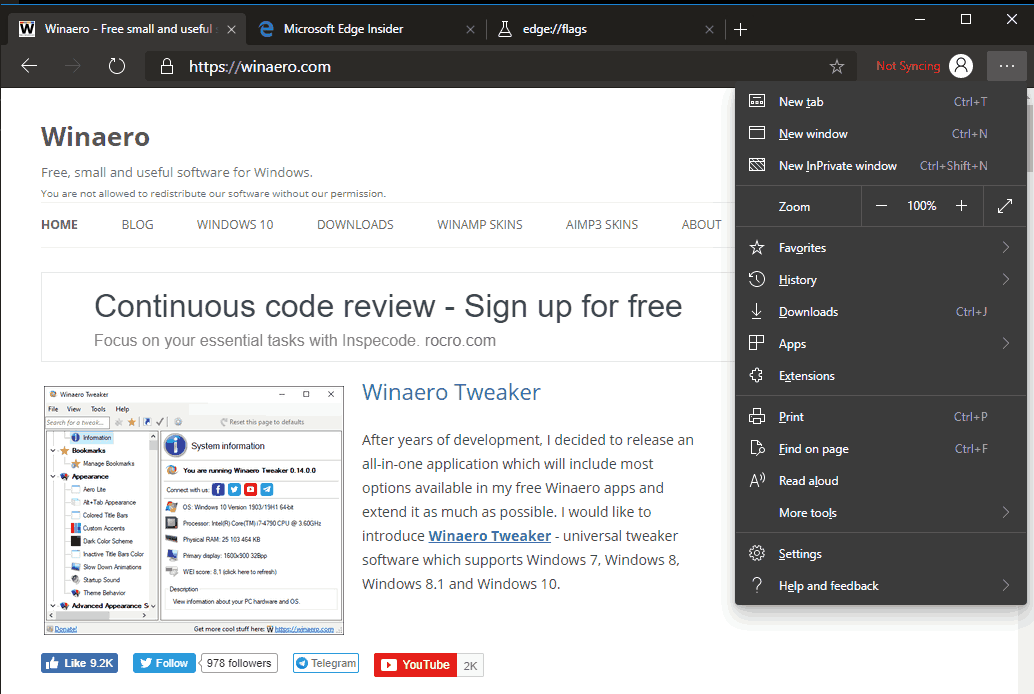Choose Print in the menu
The height and width of the screenshot is (694, 1034).
[881, 417]
